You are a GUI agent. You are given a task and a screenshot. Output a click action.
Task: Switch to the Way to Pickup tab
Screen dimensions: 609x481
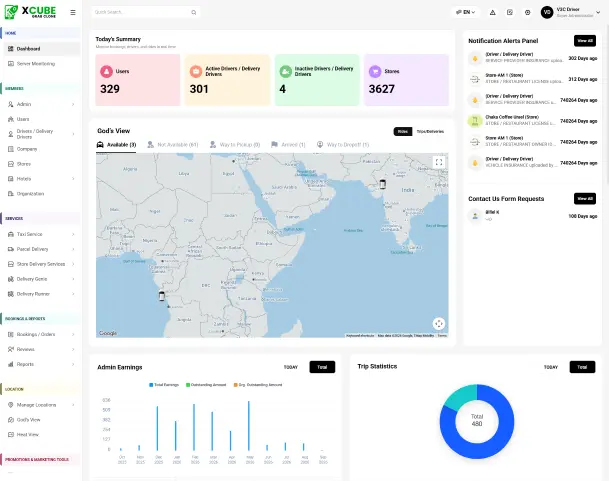click(x=235, y=145)
